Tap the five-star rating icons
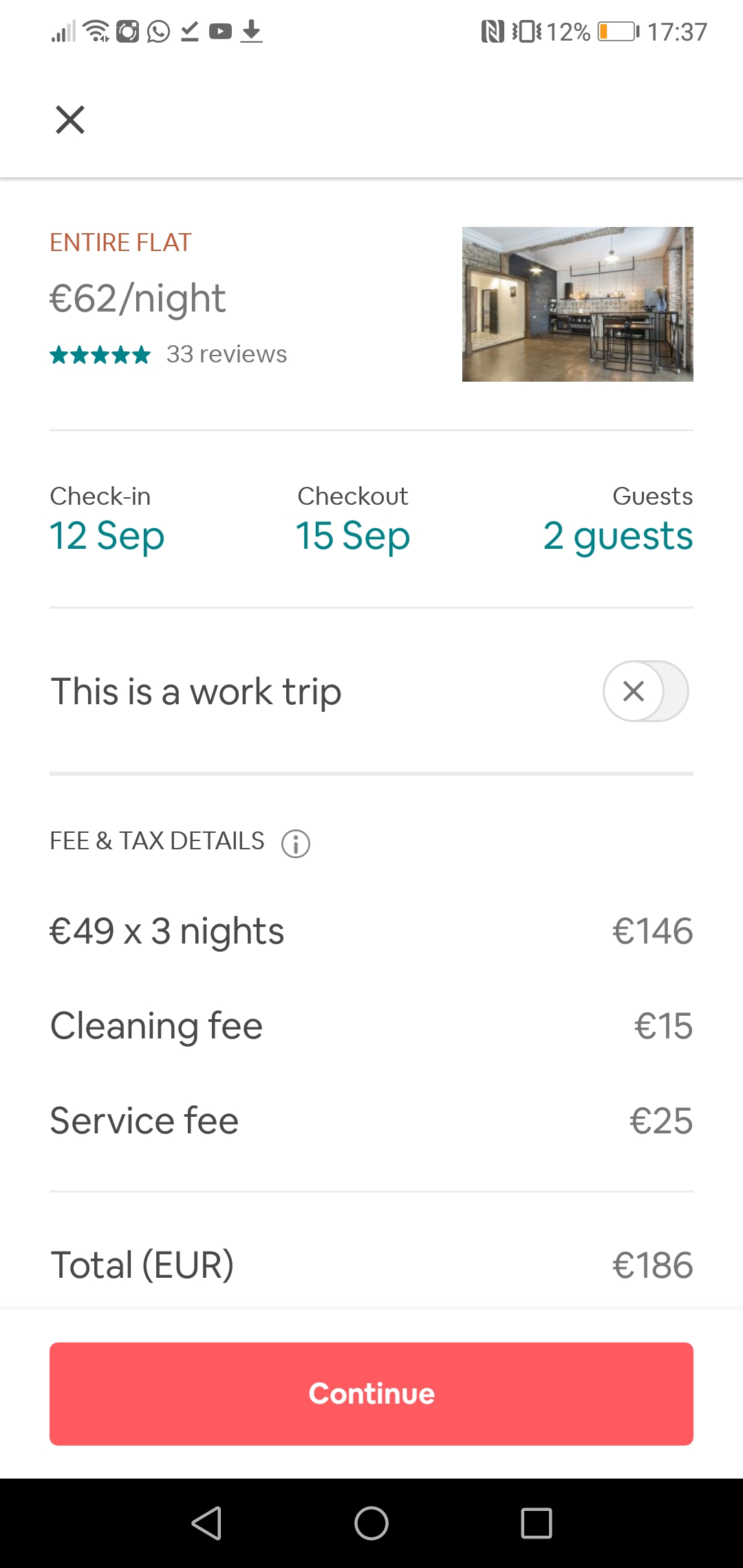 (x=100, y=355)
